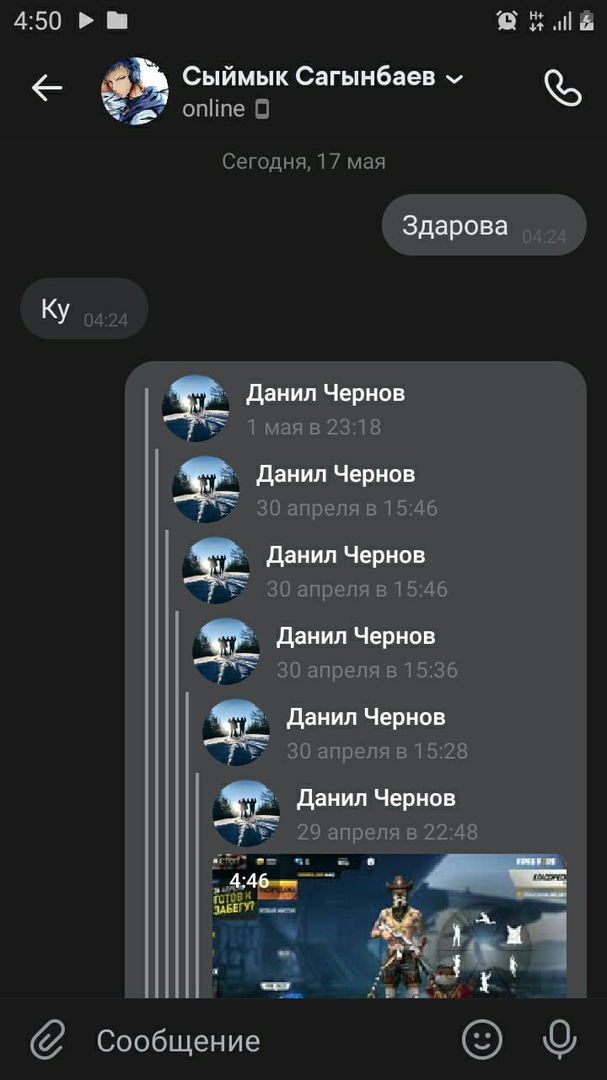Screen dimensions: 607x1080
Task: Tap Данил Чернов avatar dated 29 апреля
Action: tap(246, 813)
